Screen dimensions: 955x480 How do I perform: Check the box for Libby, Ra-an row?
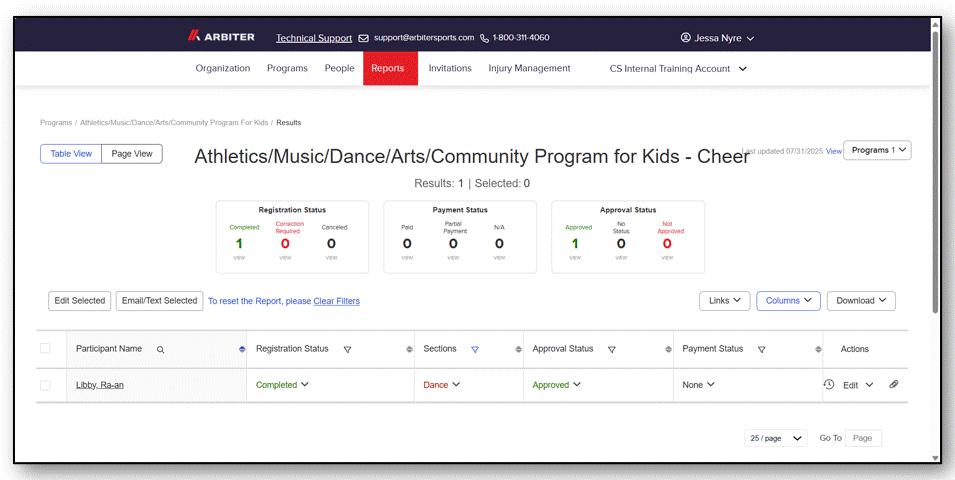point(45,385)
